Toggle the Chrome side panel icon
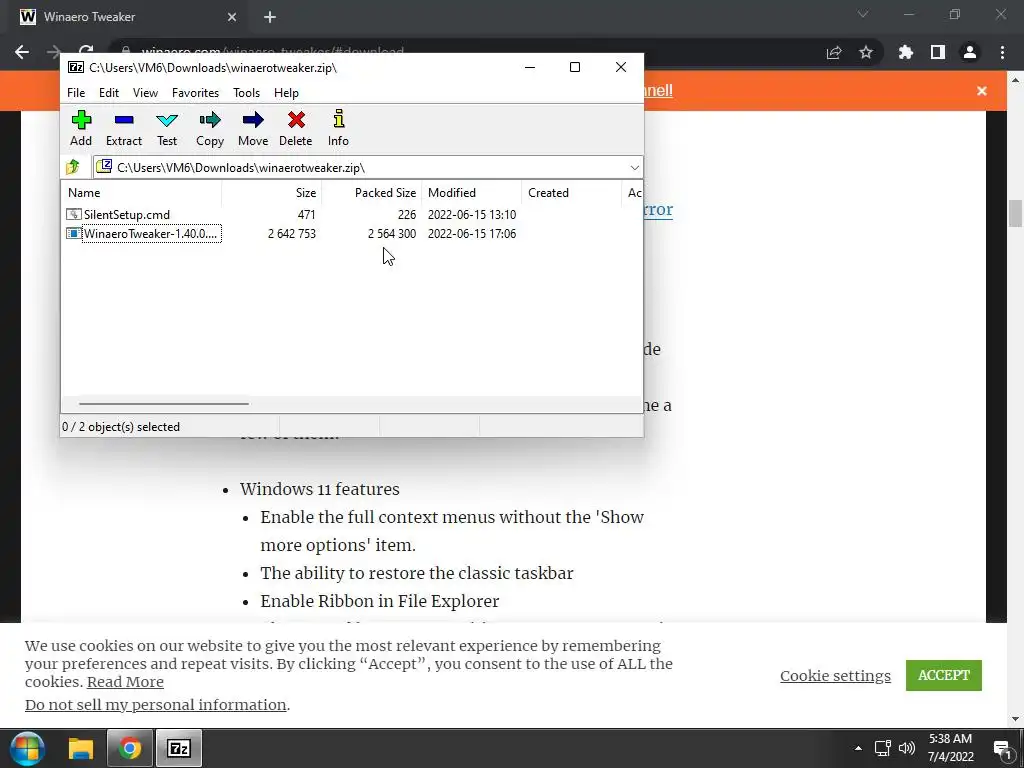 (x=938, y=52)
